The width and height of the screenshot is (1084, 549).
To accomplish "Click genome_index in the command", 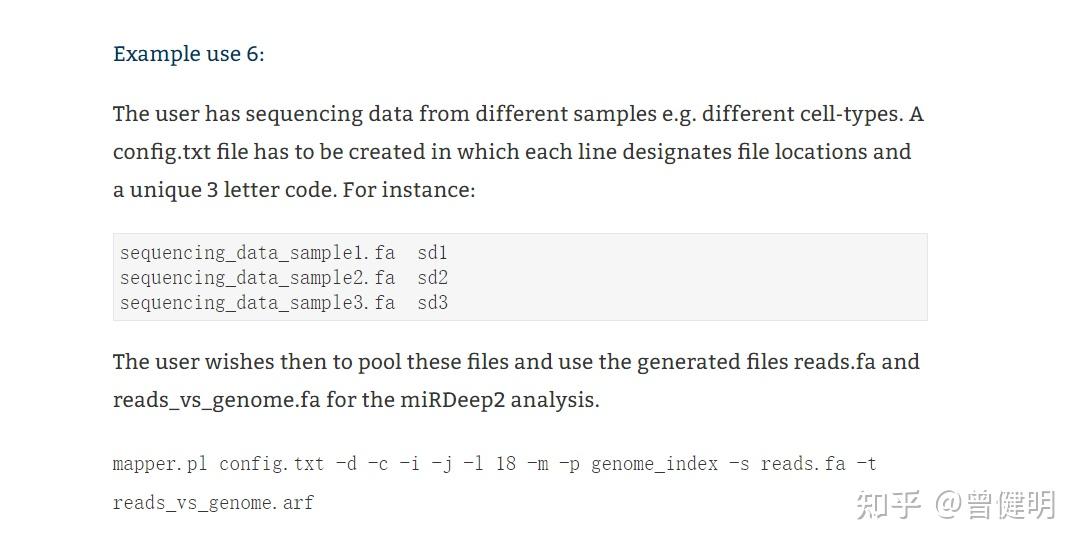I will pyautogui.click(x=654, y=464).
